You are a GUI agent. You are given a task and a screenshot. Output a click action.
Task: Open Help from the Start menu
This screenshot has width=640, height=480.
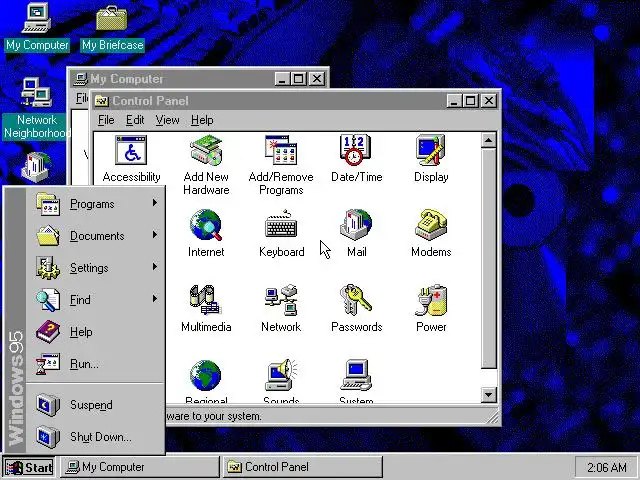[x=96, y=331]
